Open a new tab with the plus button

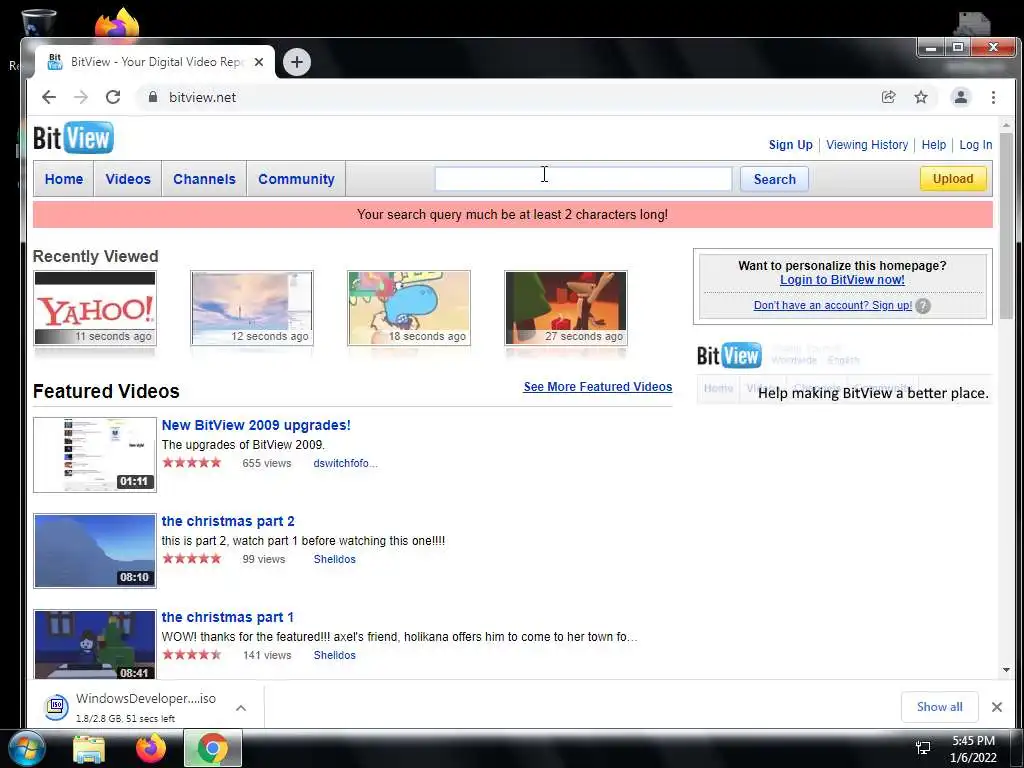coord(296,62)
